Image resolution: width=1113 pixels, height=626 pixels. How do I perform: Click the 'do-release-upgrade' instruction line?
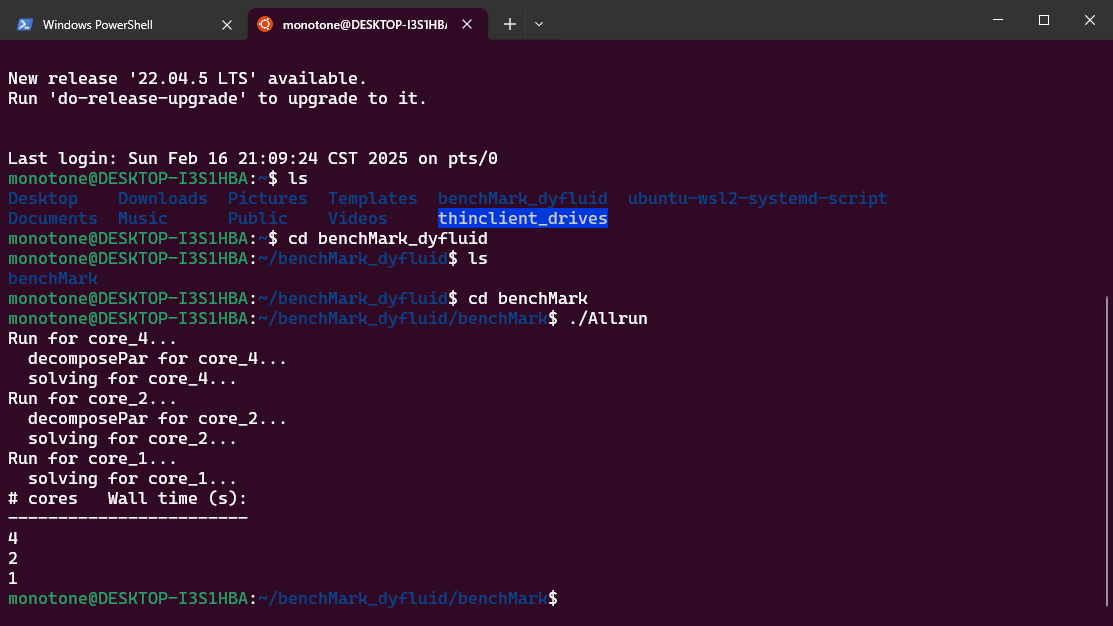[217, 98]
